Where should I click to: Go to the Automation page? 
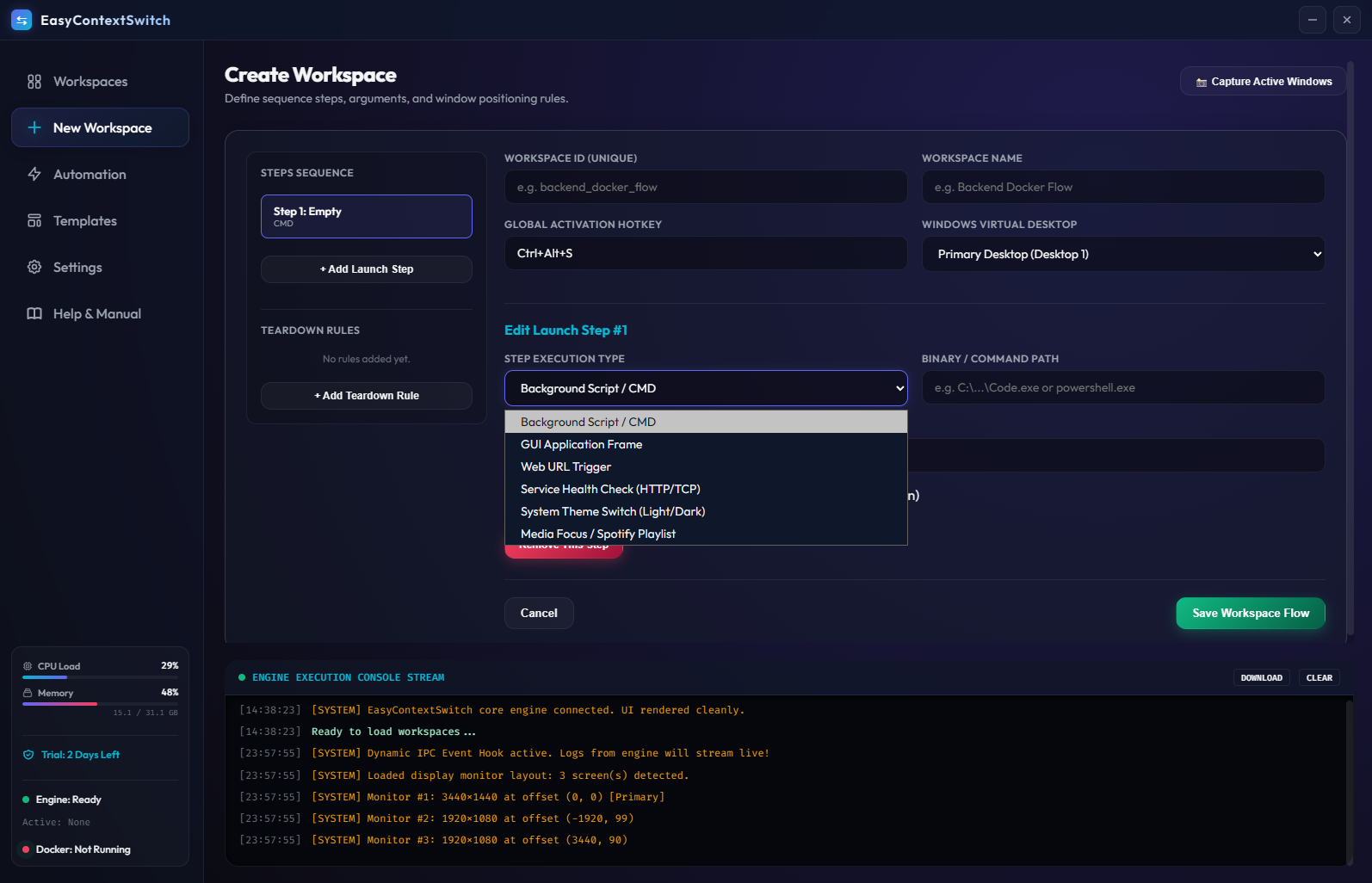[x=100, y=174]
